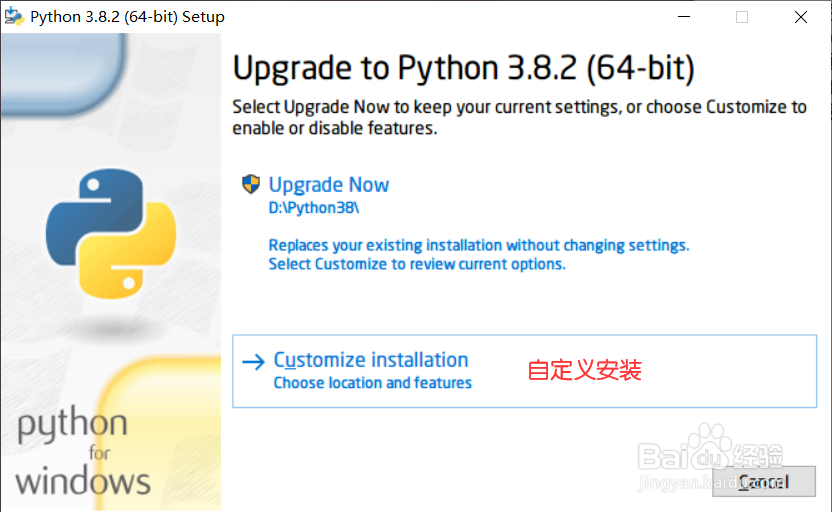Viewport: 832px width, 512px height.
Task: Click the Python icon in the title bar
Action: tap(15, 17)
